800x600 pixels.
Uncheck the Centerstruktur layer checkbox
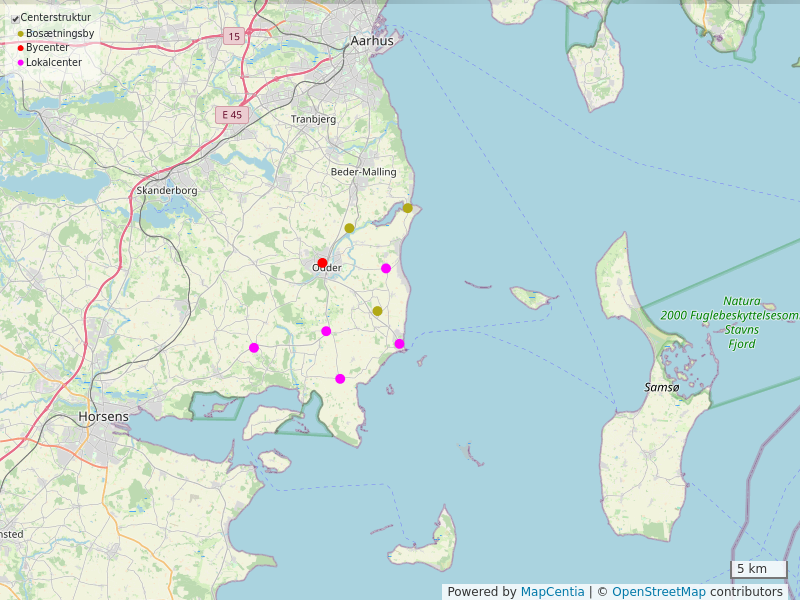point(15,19)
